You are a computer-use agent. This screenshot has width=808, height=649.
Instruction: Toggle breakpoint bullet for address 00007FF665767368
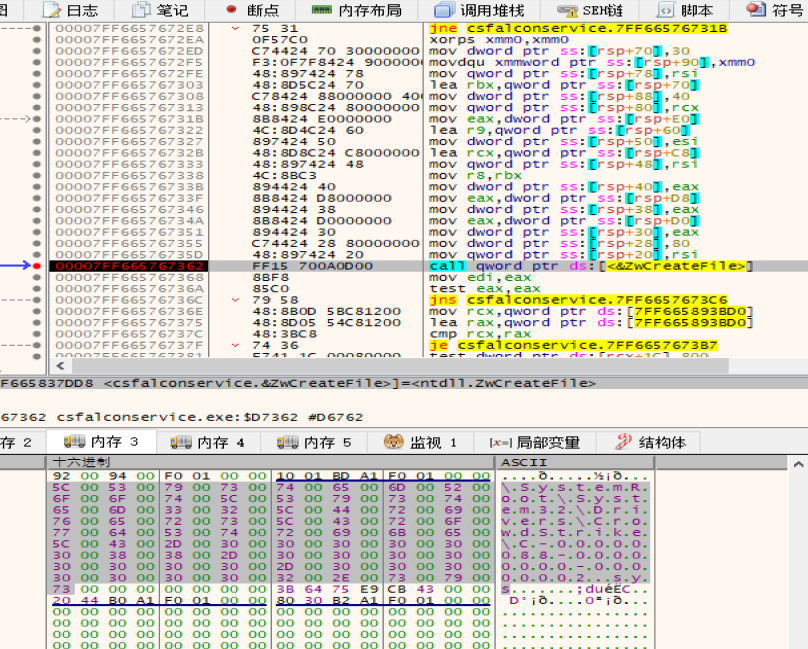pyautogui.click(x=37, y=277)
